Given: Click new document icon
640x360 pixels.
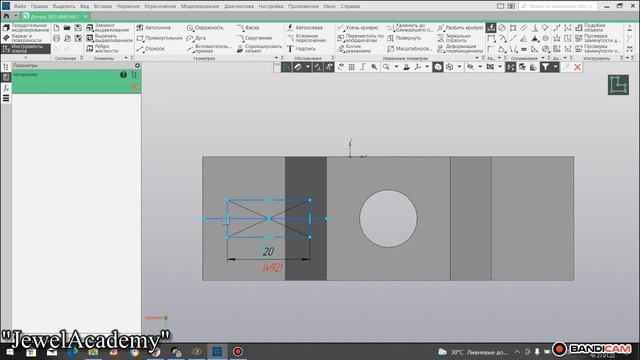Looking at the screenshot, I should click(56, 28).
